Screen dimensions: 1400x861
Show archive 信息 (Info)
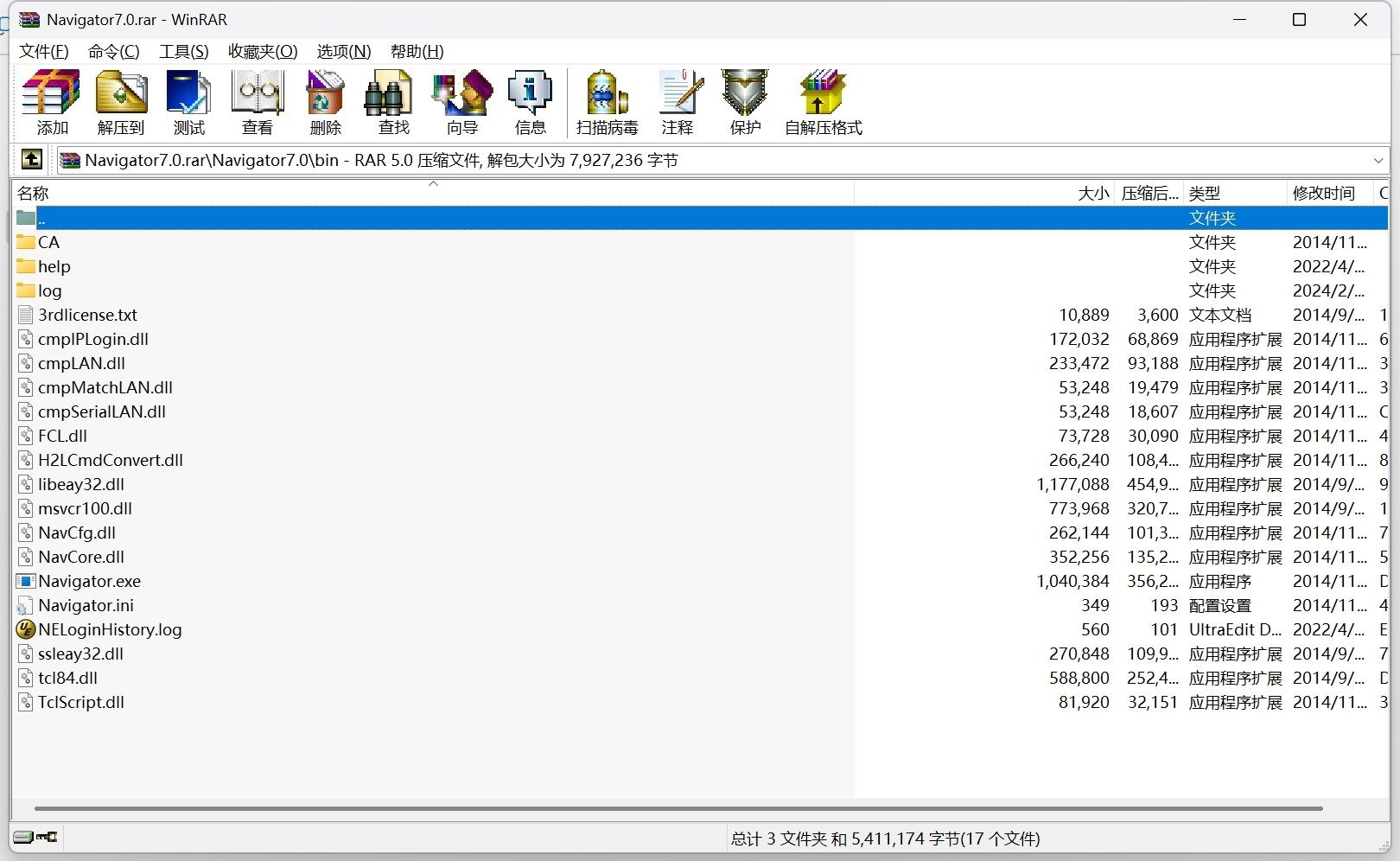pos(530,93)
